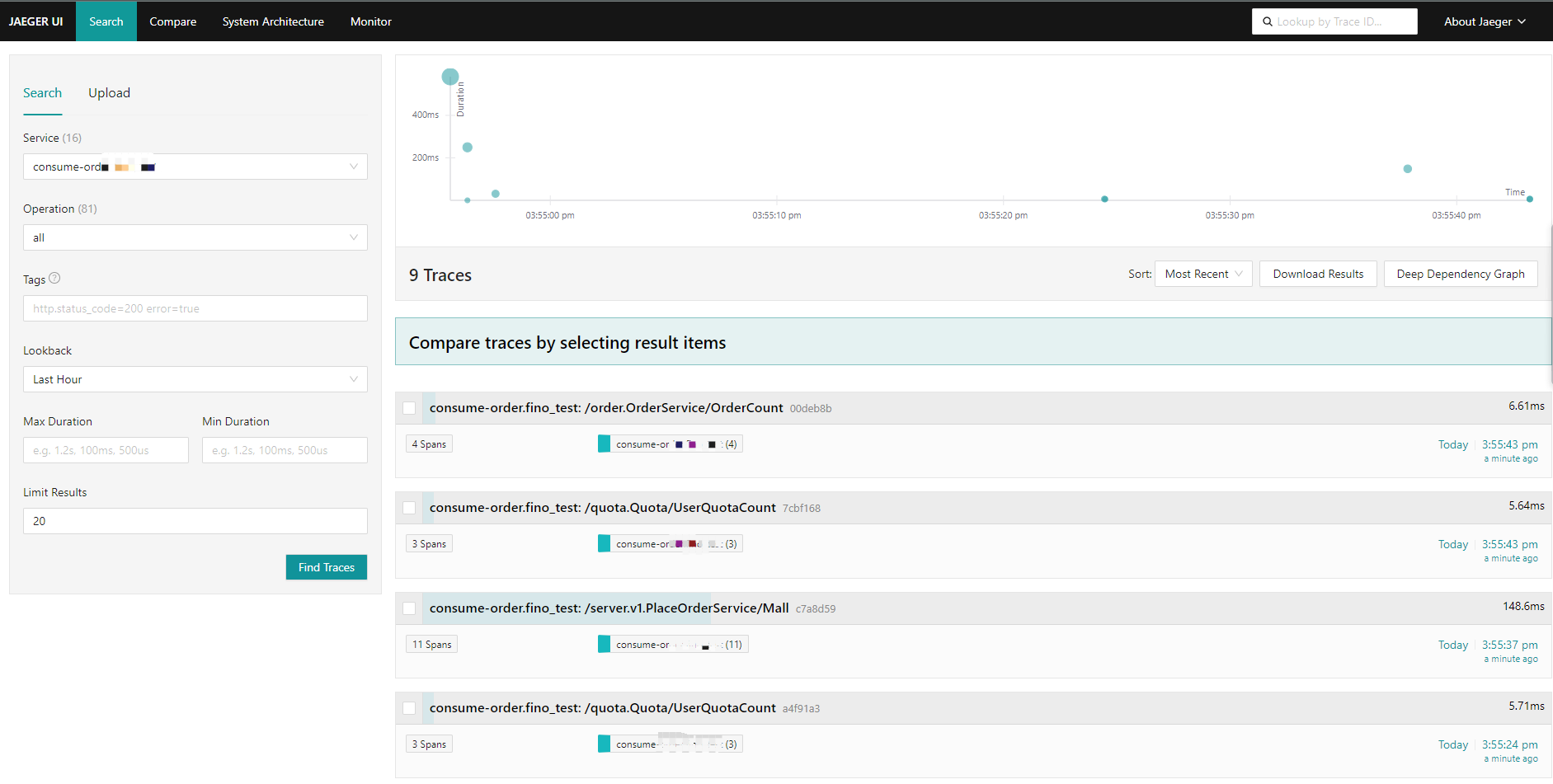Expand the About Jaeger menu
Screen dimensions: 1553x784
pyautogui.click(x=1484, y=21)
